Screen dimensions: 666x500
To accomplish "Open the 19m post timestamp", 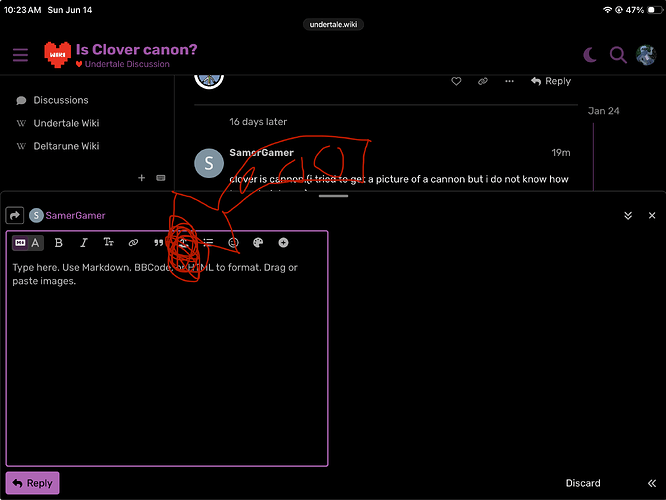I will point(561,153).
